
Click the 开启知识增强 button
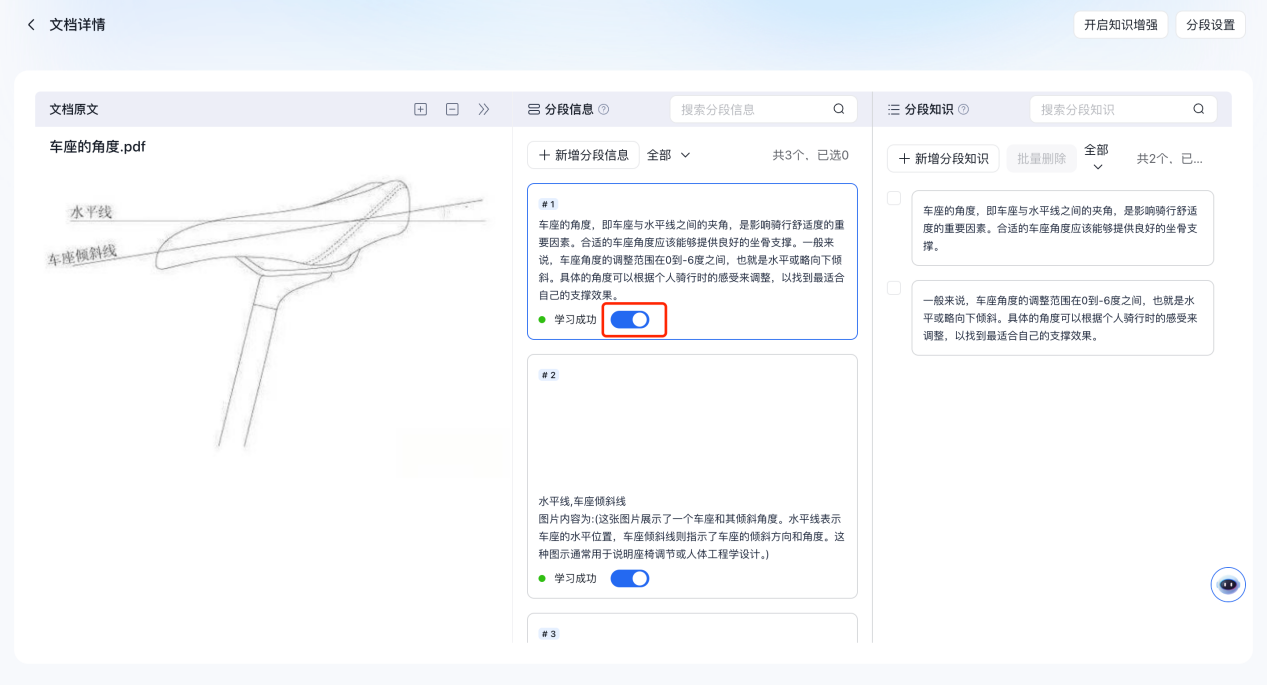[x=1120, y=25]
